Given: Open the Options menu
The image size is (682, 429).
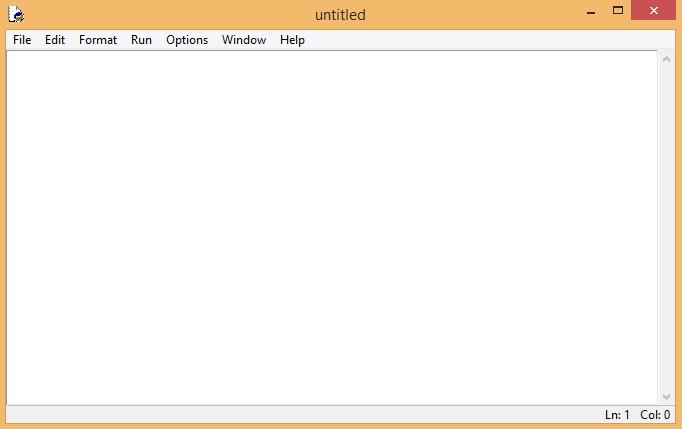Looking at the screenshot, I should [187, 40].
